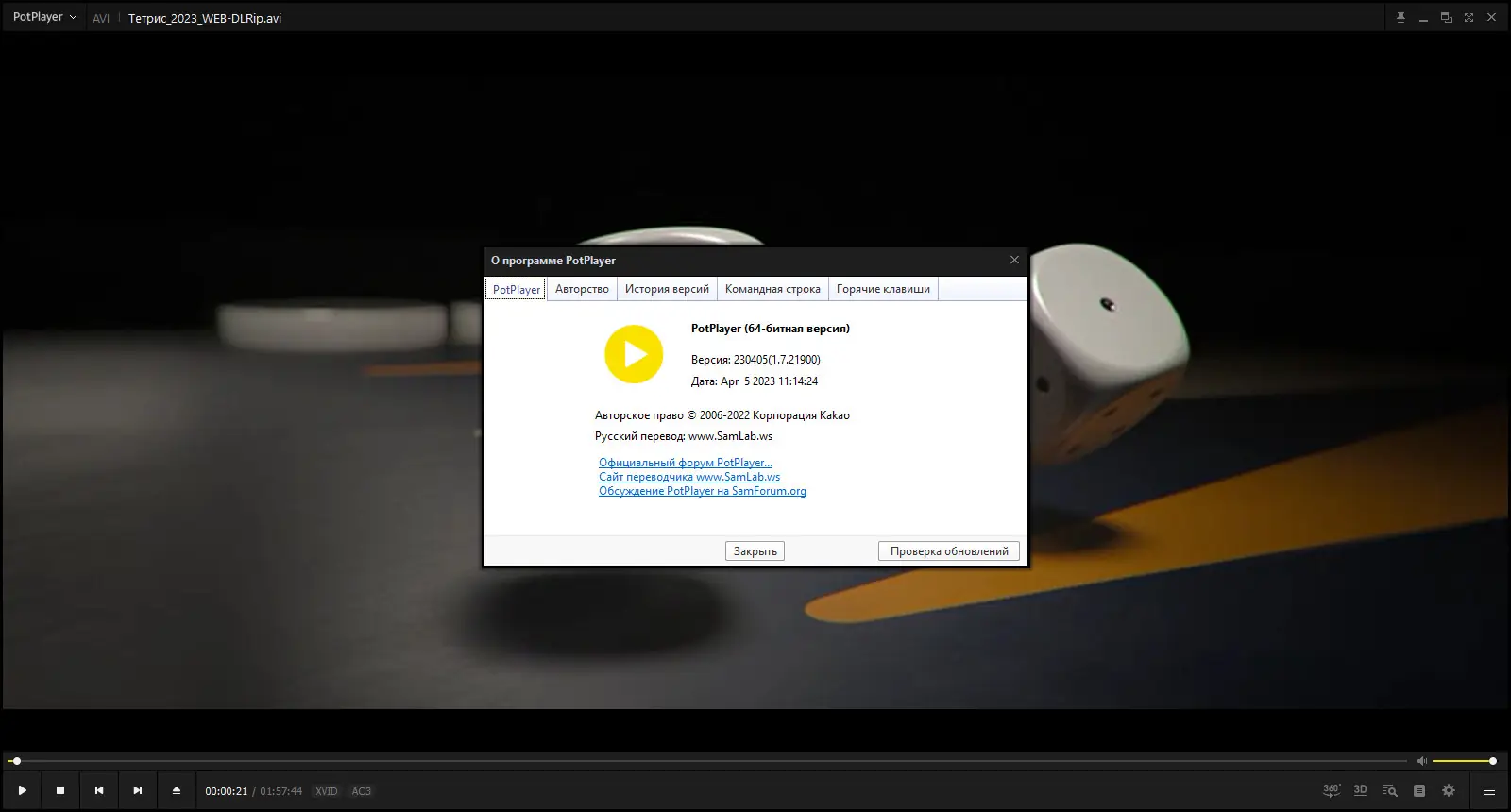
Task: Click the XVID video codec label
Action: pos(327,791)
